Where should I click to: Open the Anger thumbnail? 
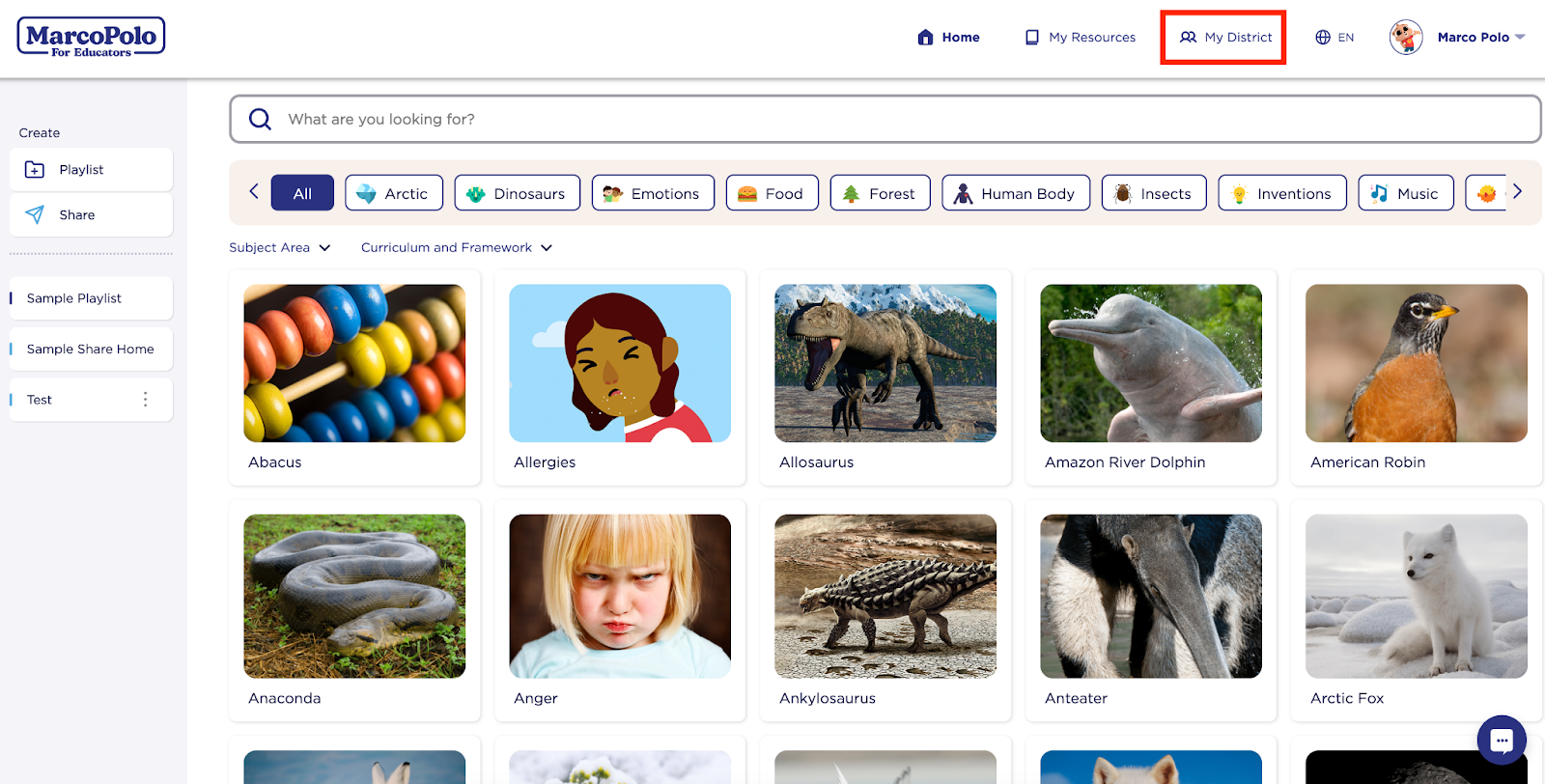pos(620,596)
